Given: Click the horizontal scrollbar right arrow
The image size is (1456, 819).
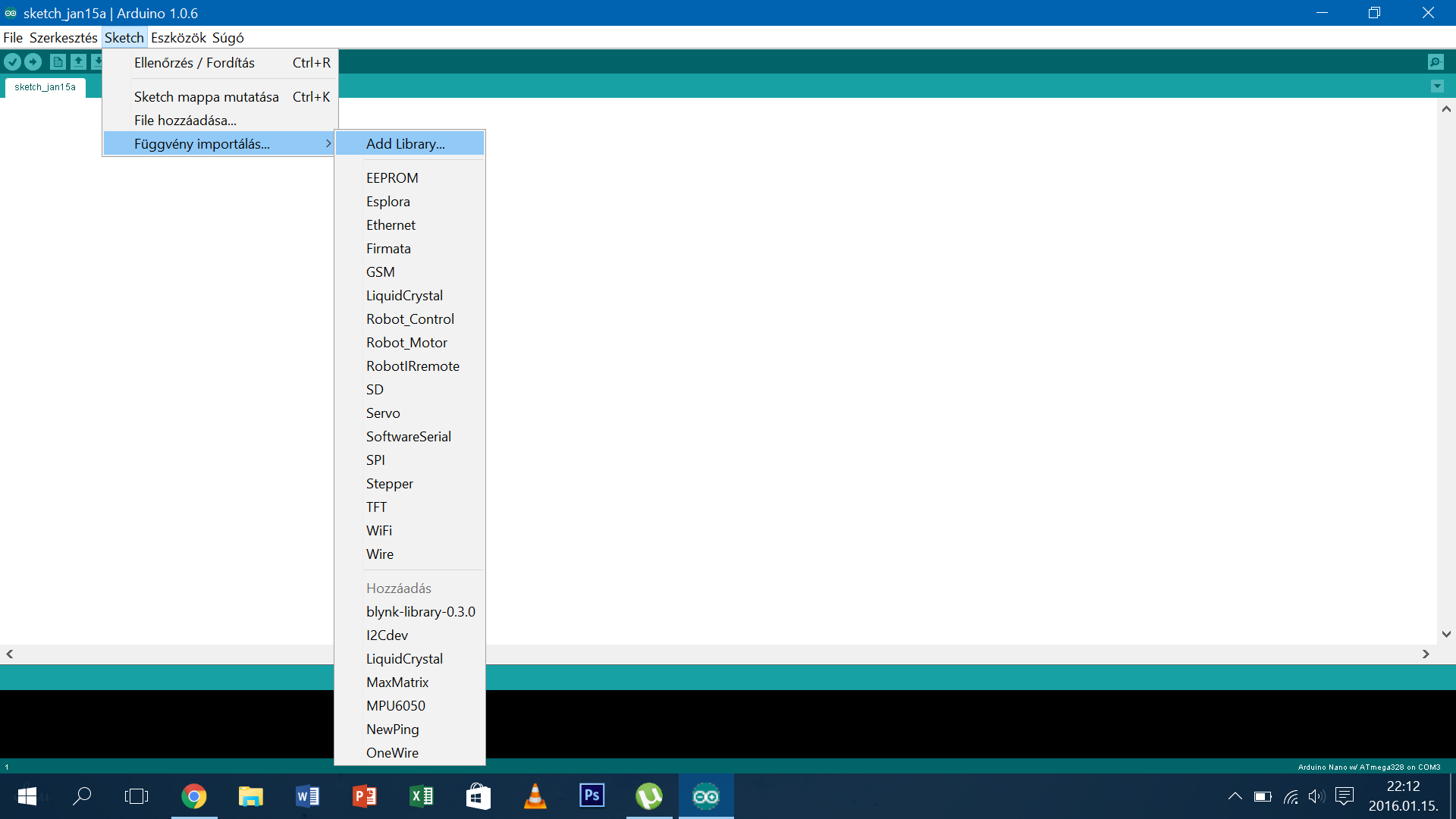Looking at the screenshot, I should [1426, 654].
